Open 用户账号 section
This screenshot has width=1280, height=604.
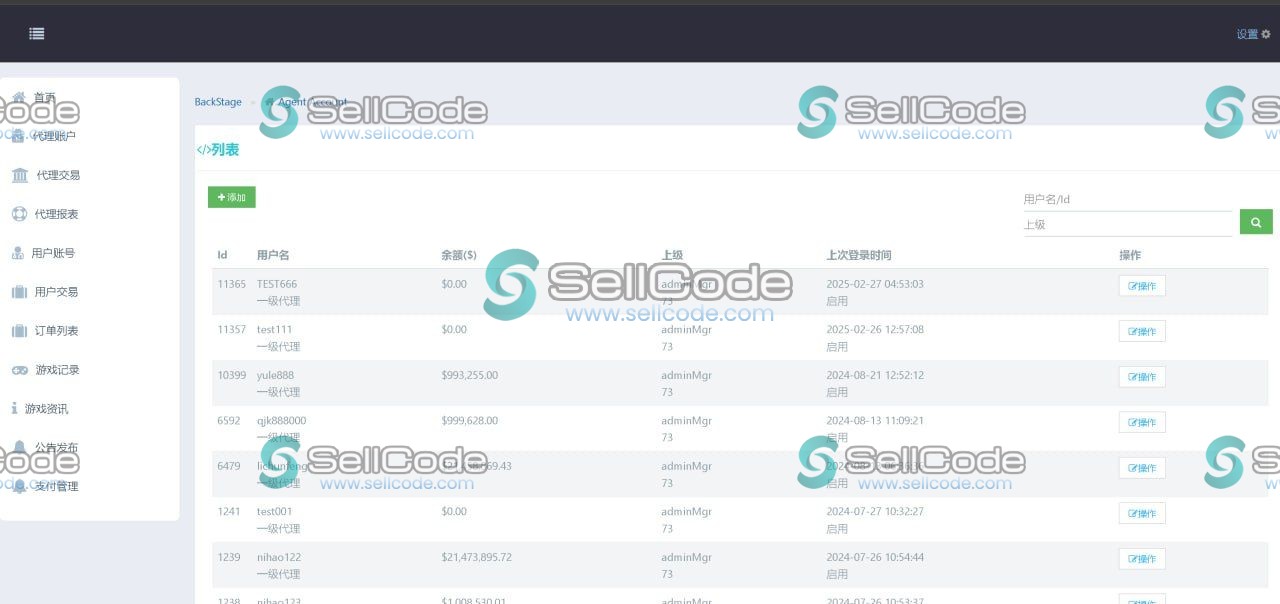click(x=57, y=252)
